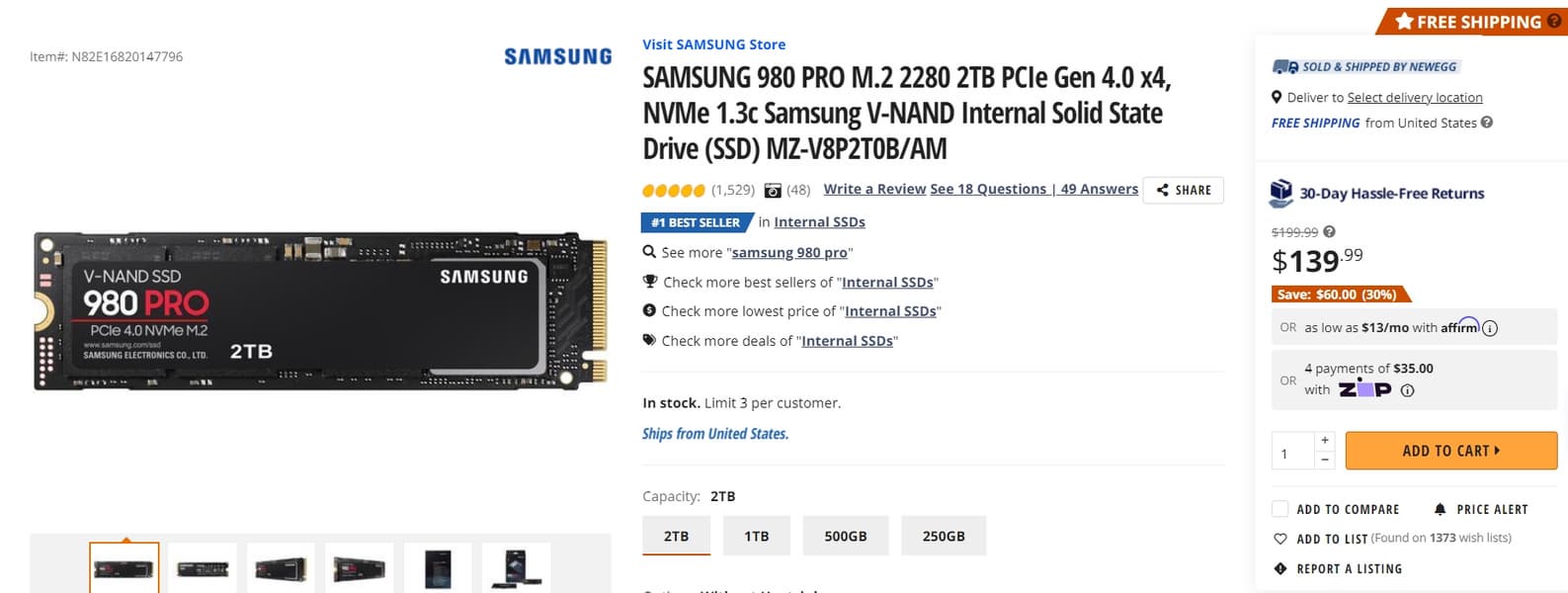Visit the SAMSUNG Store link
The image size is (1568, 593).
pyautogui.click(x=713, y=44)
